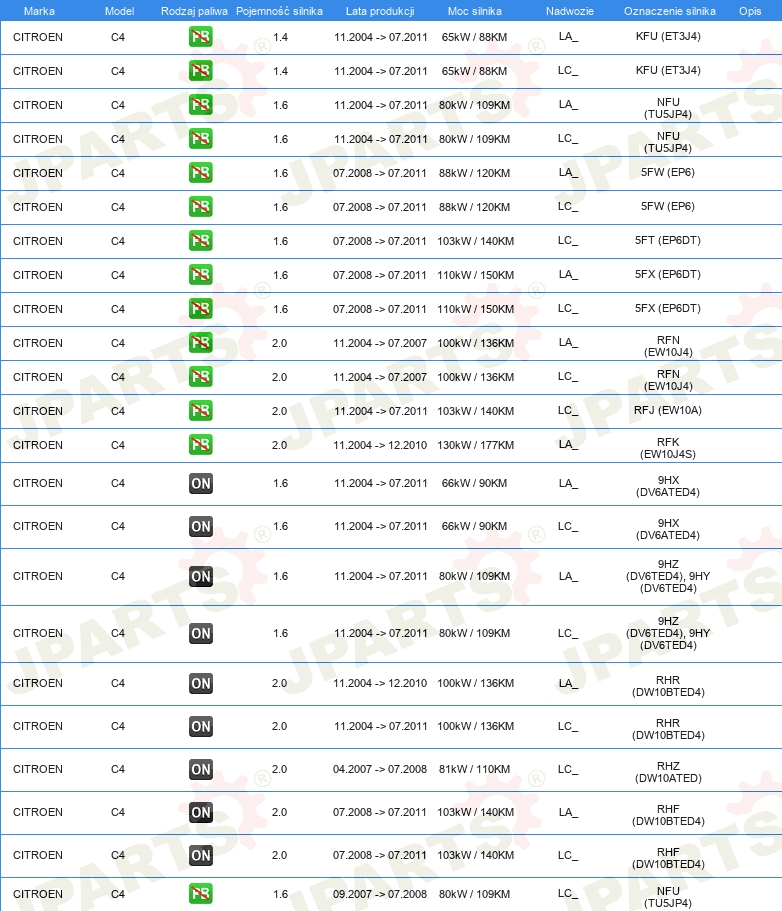Viewport: 782px width, 911px height.
Task: Click the RHF (DW10BTED4) cell in the LA_ row
Action: (x=668, y=815)
